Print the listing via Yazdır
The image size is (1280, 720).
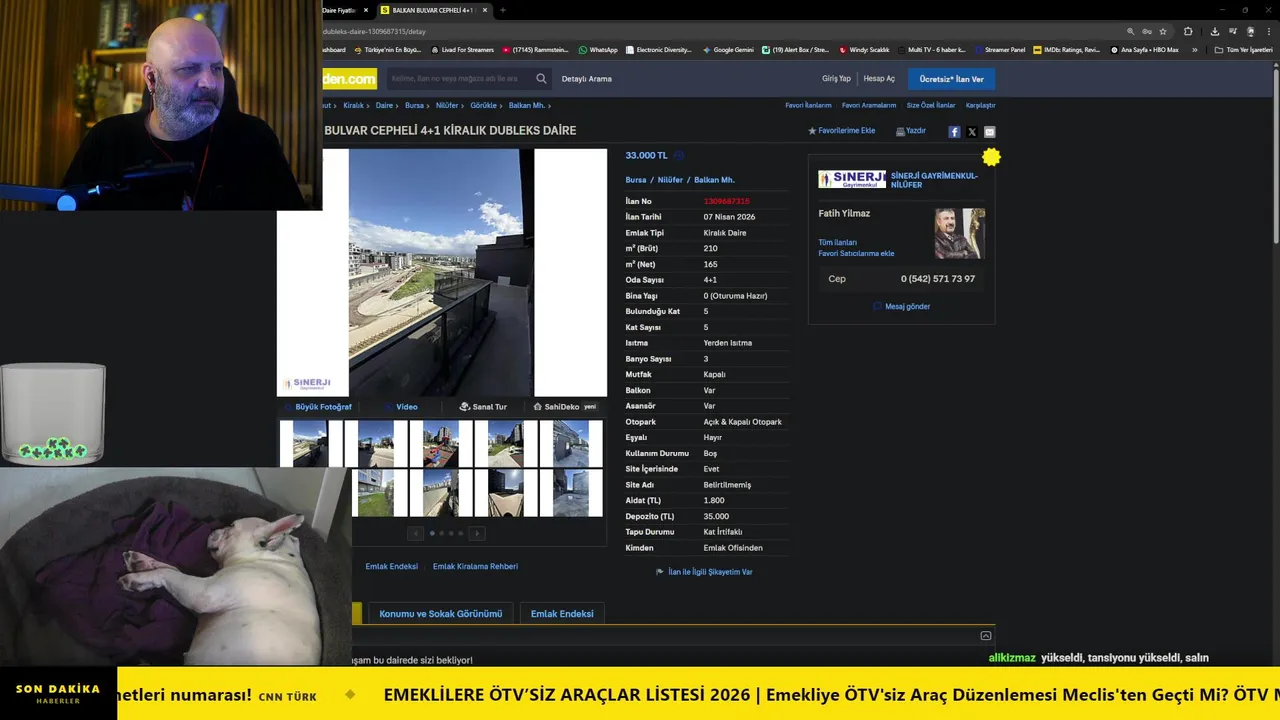[910, 131]
